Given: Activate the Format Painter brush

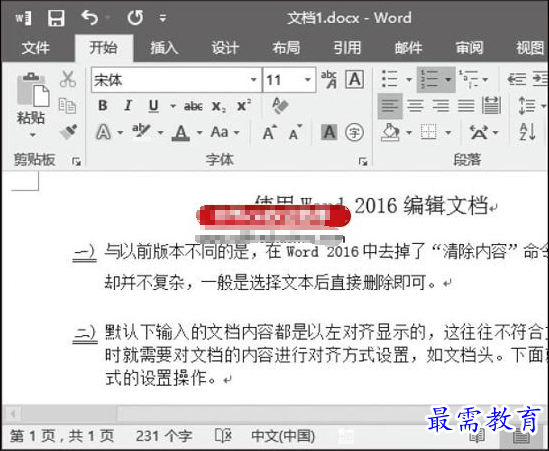Looking at the screenshot, I should click(69, 132).
